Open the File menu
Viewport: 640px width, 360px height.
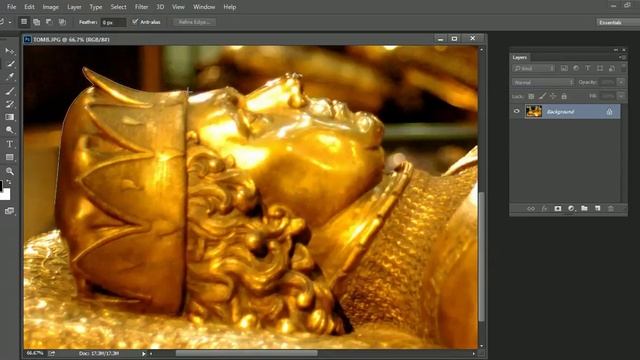pyautogui.click(x=11, y=7)
